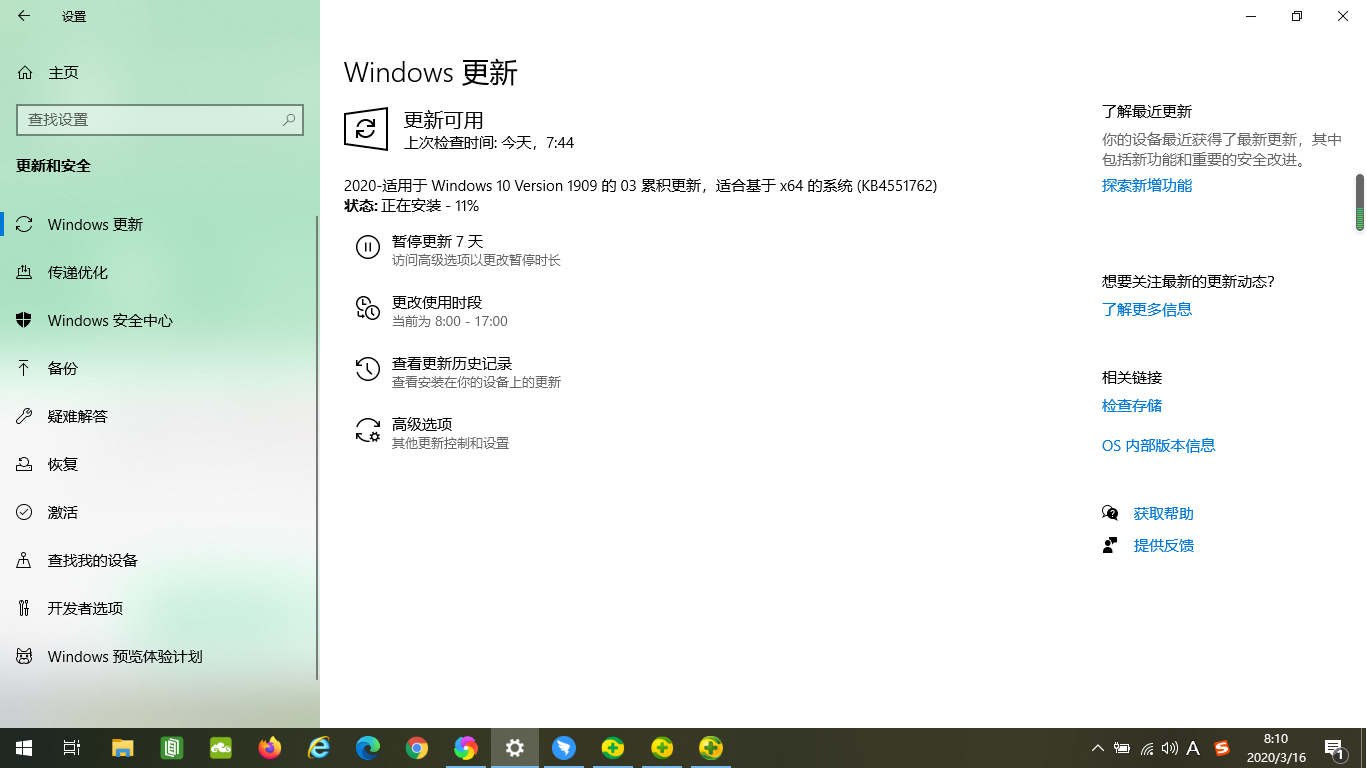The height and width of the screenshot is (768, 1366).
Task: Click the pause icon for 暂停更新 7 天
Action: click(x=368, y=247)
